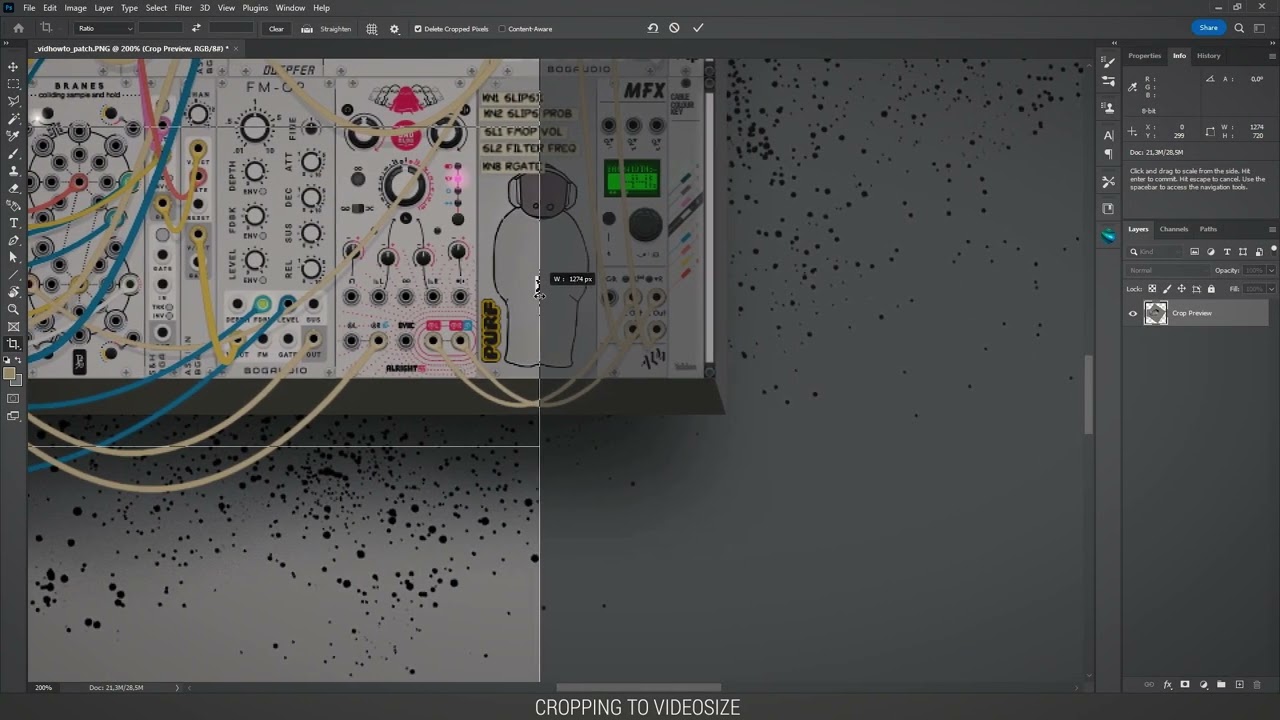
Task: Select the Rectangular Marquee tool
Action: coord(13,84)
